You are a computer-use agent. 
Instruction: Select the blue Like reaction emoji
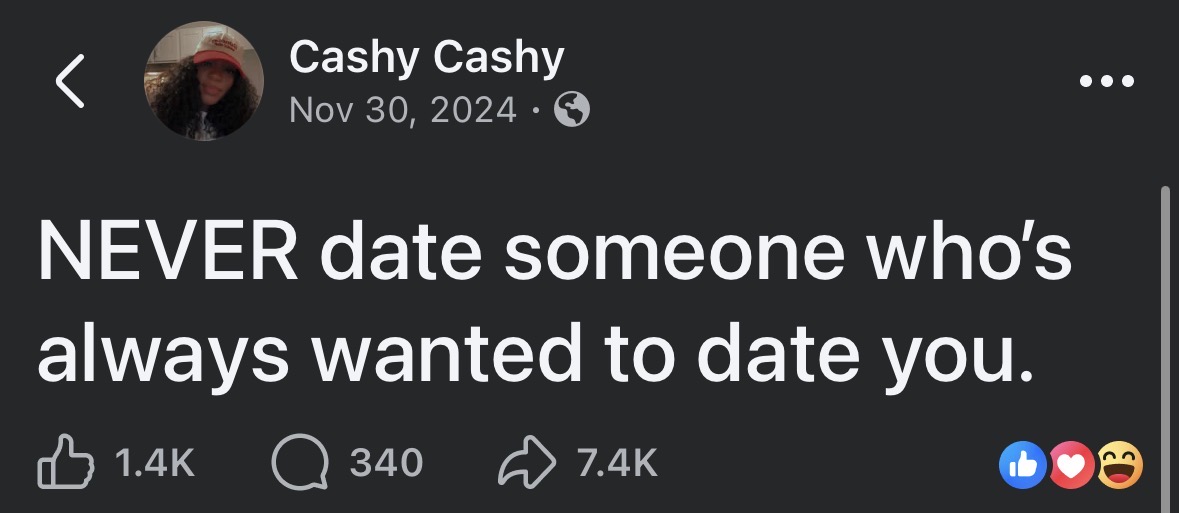pos(1020,462)
